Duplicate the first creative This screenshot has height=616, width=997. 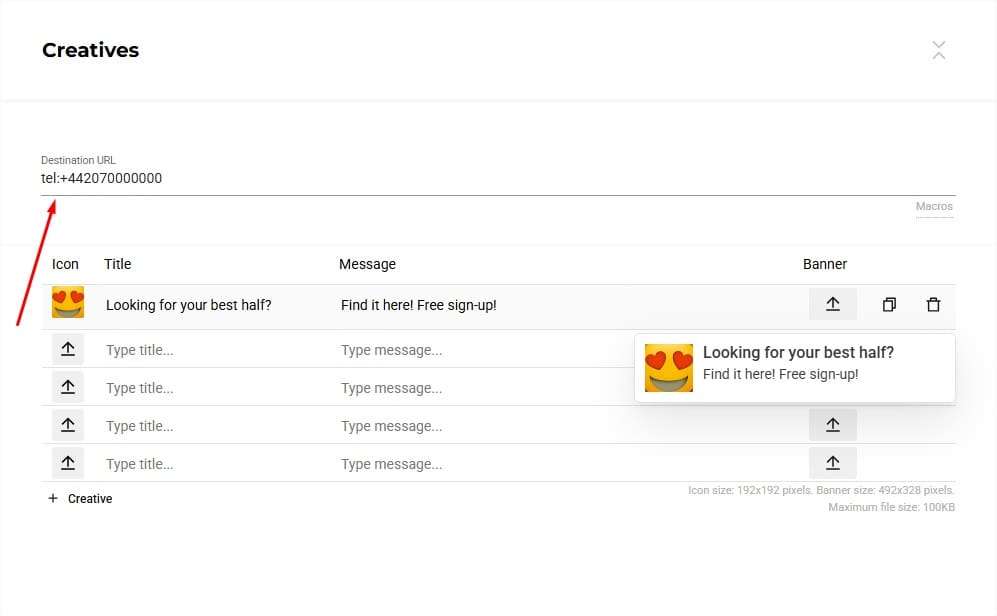click(889, 305)
